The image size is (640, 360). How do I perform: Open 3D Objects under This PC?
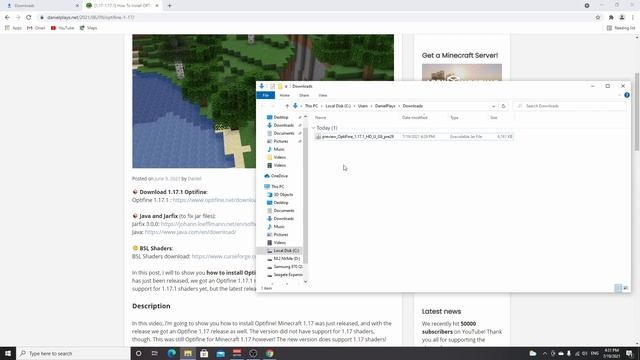tap(283, 195)
